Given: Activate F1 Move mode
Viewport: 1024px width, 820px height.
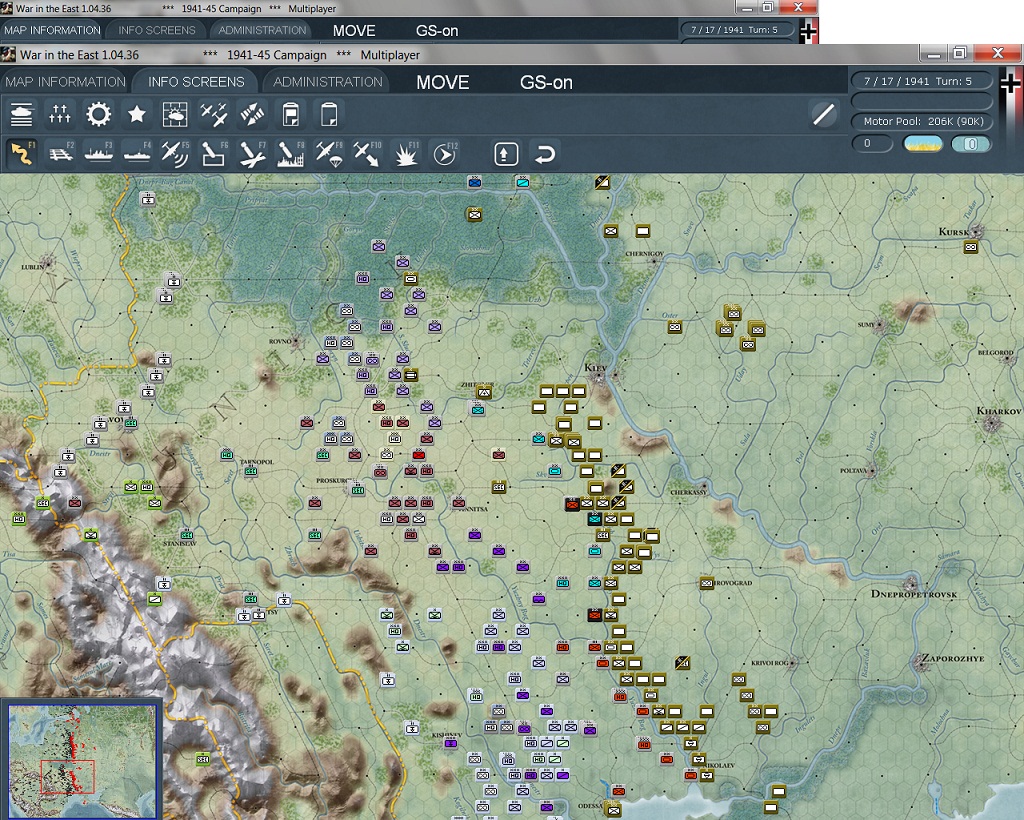Looking at the screenshot, I should click(x=22, y=154).
